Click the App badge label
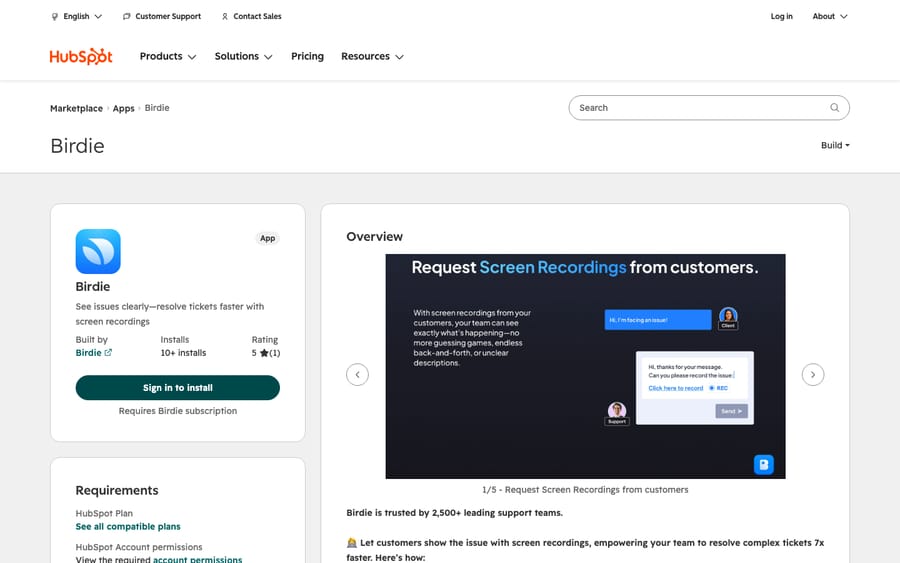 coord(267,238)
